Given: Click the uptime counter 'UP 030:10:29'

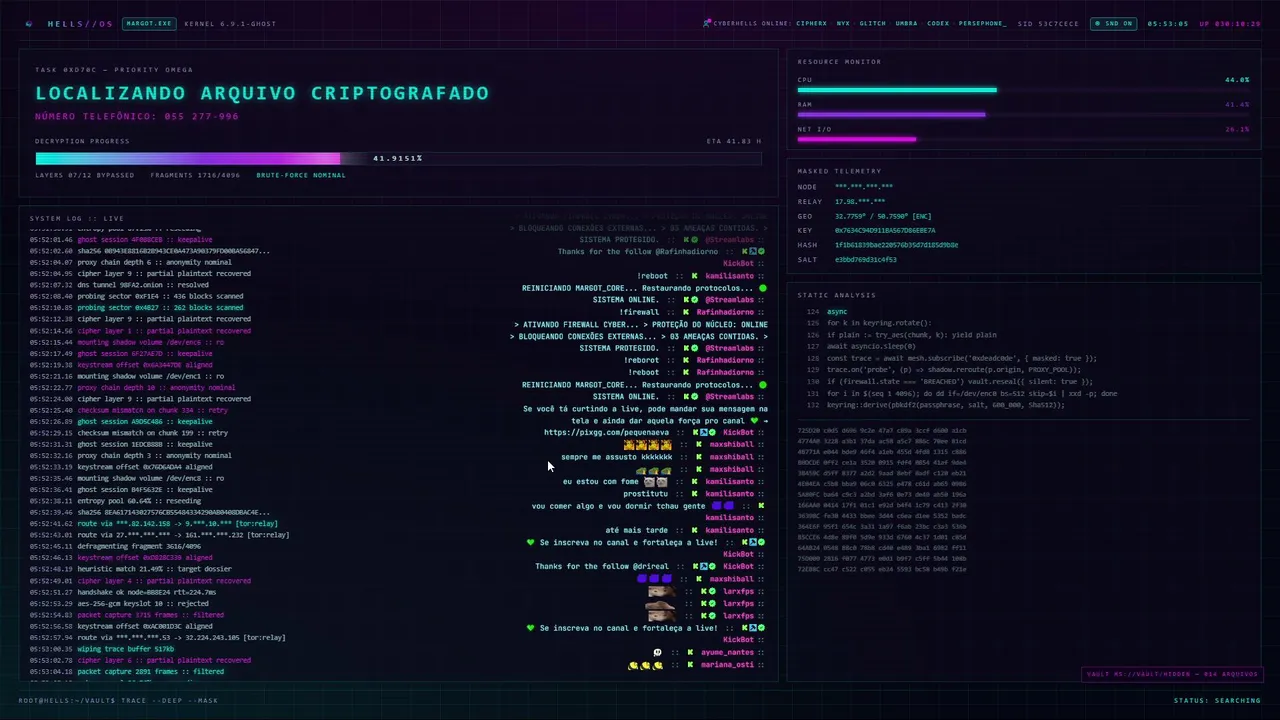Looking at the screenshot, I should pos(1230,23).
